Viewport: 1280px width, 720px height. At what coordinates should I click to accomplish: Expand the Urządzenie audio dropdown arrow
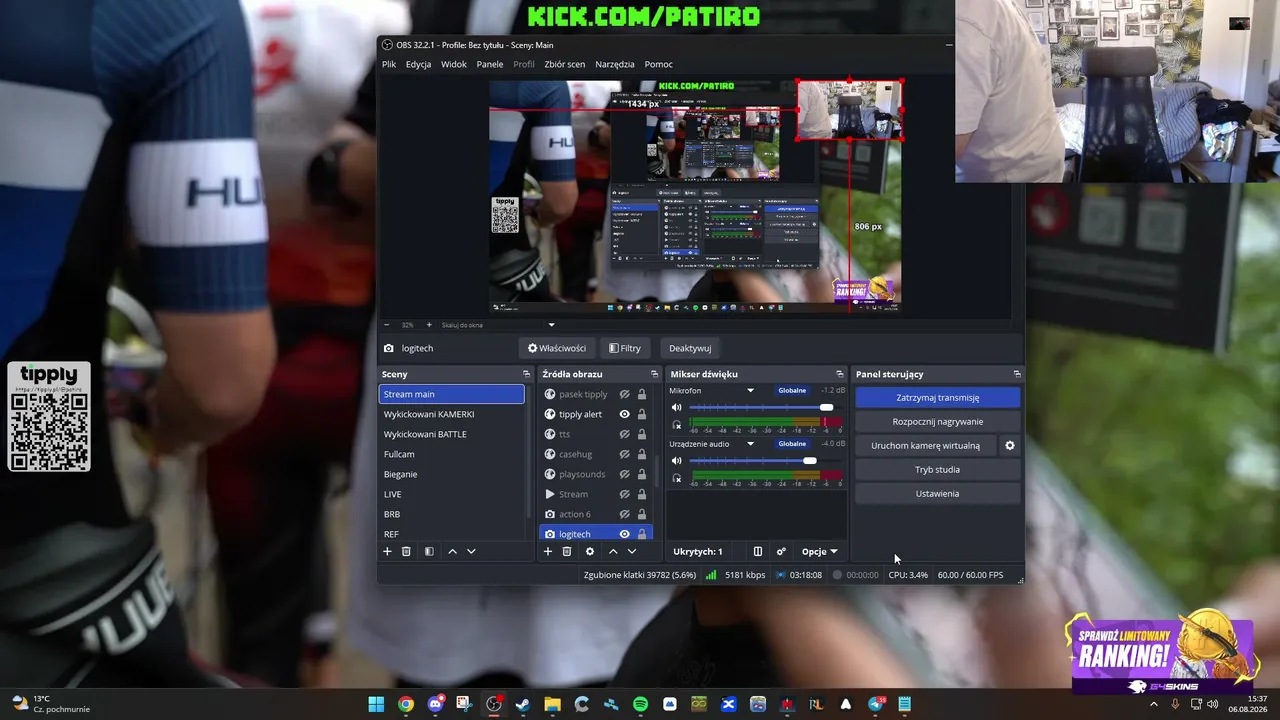click(x=750, y=443)
